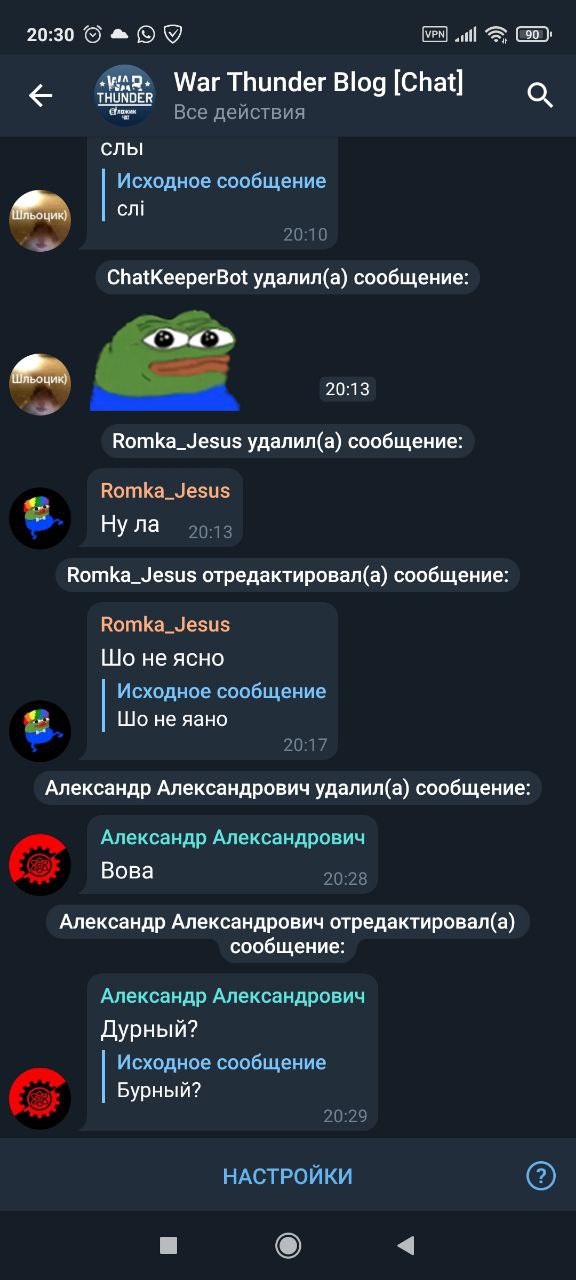
Task: Tap НАСТРОЙКИ button at bottom
Action: (x=288, y=1176)
